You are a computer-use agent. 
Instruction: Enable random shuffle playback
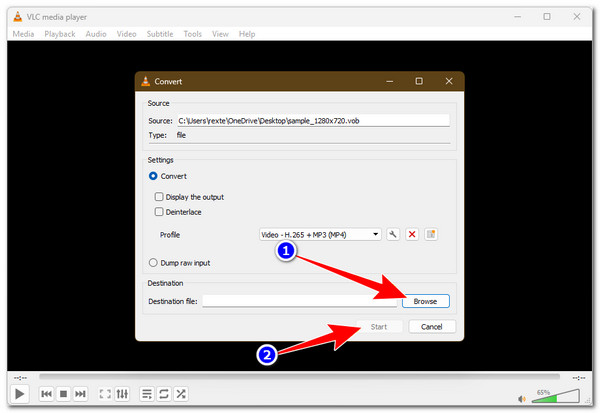point(181,394)
